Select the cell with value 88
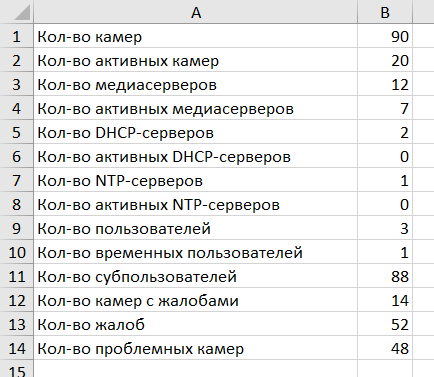The width and height of the screenshot is (434, 377). click(x=385, y=276)
